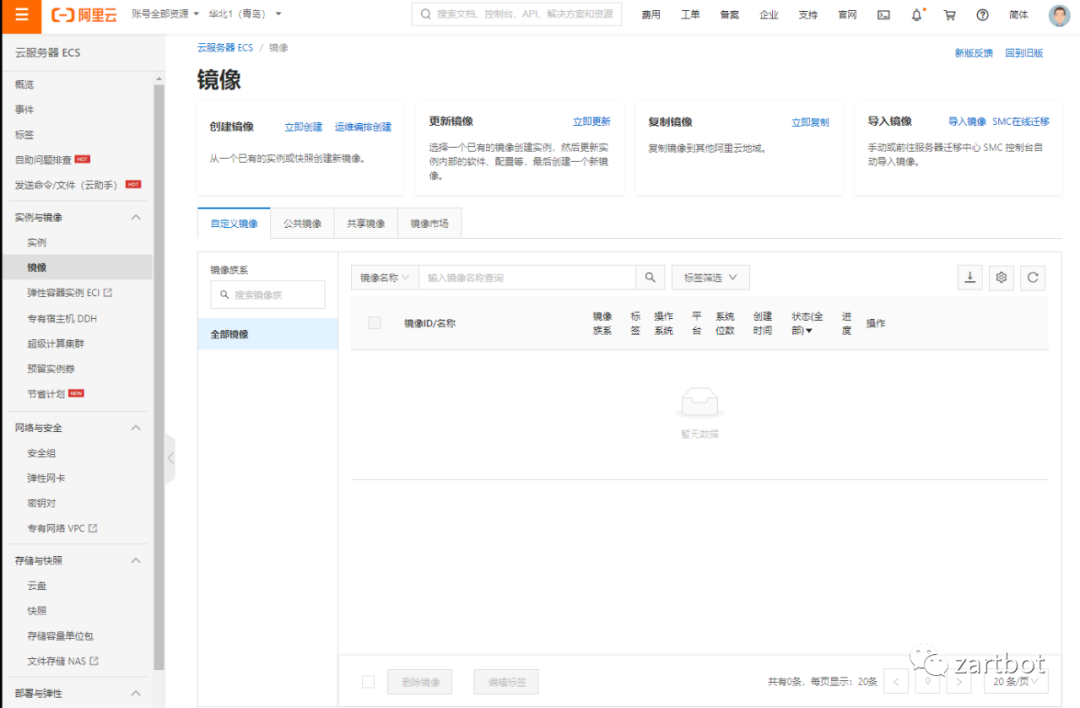Screen dimensions: 1080x708
Task: Open the hamburger main menu
Action: tap(21, 14)
